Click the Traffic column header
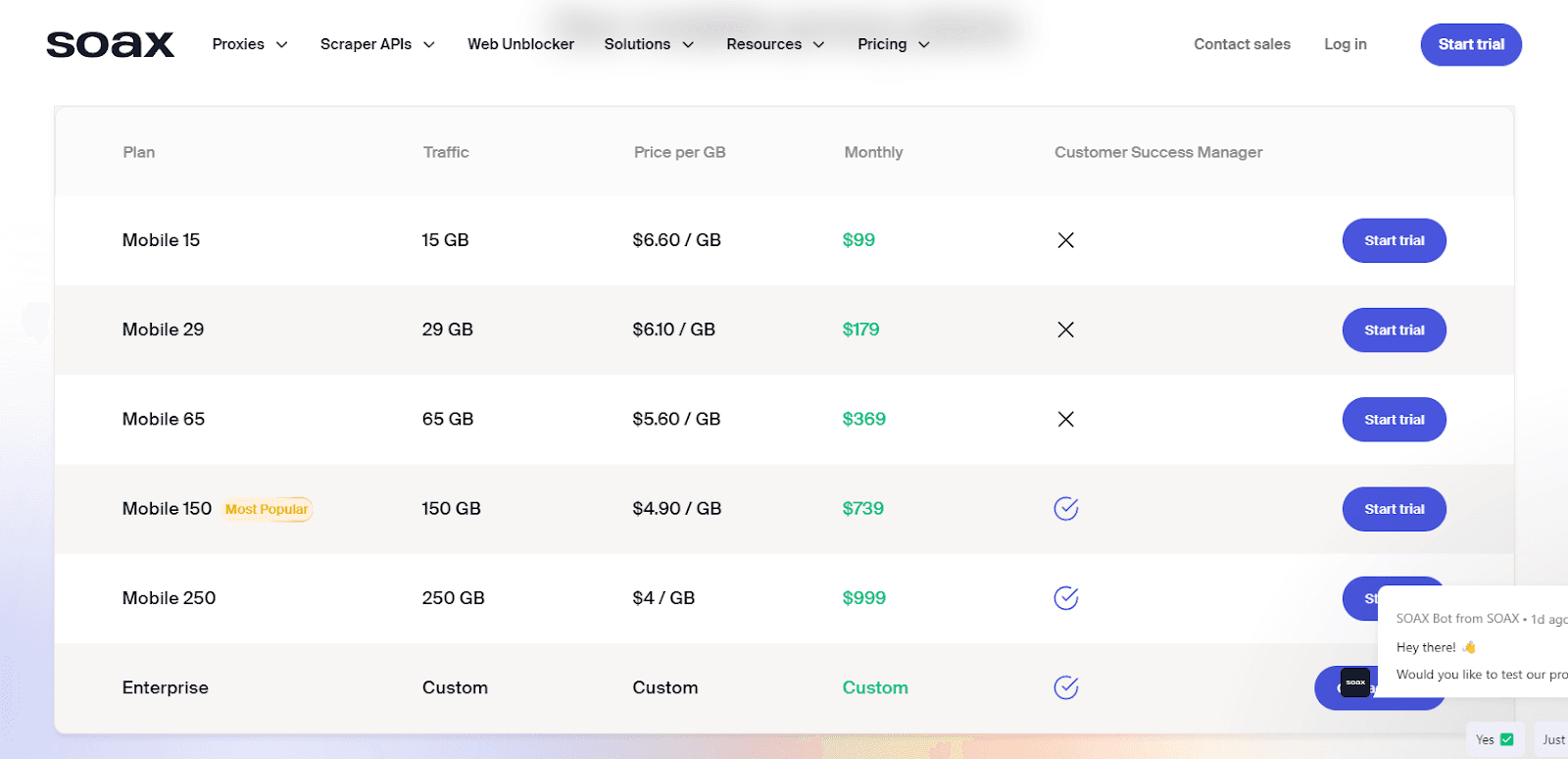Image resolution: width=1568 pixels, height=759 pixels. [446, 152]
